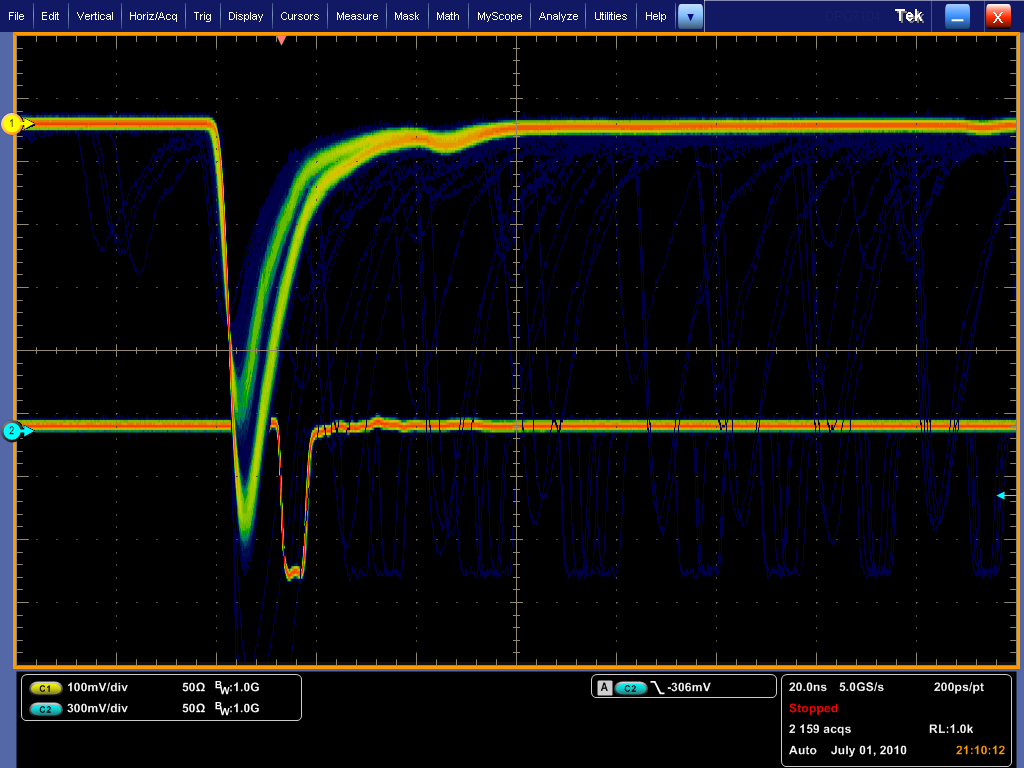The width and height of the screenshot is (1024, 768).
Task: Open the Math menu
Action: click(x=448, y=16)
